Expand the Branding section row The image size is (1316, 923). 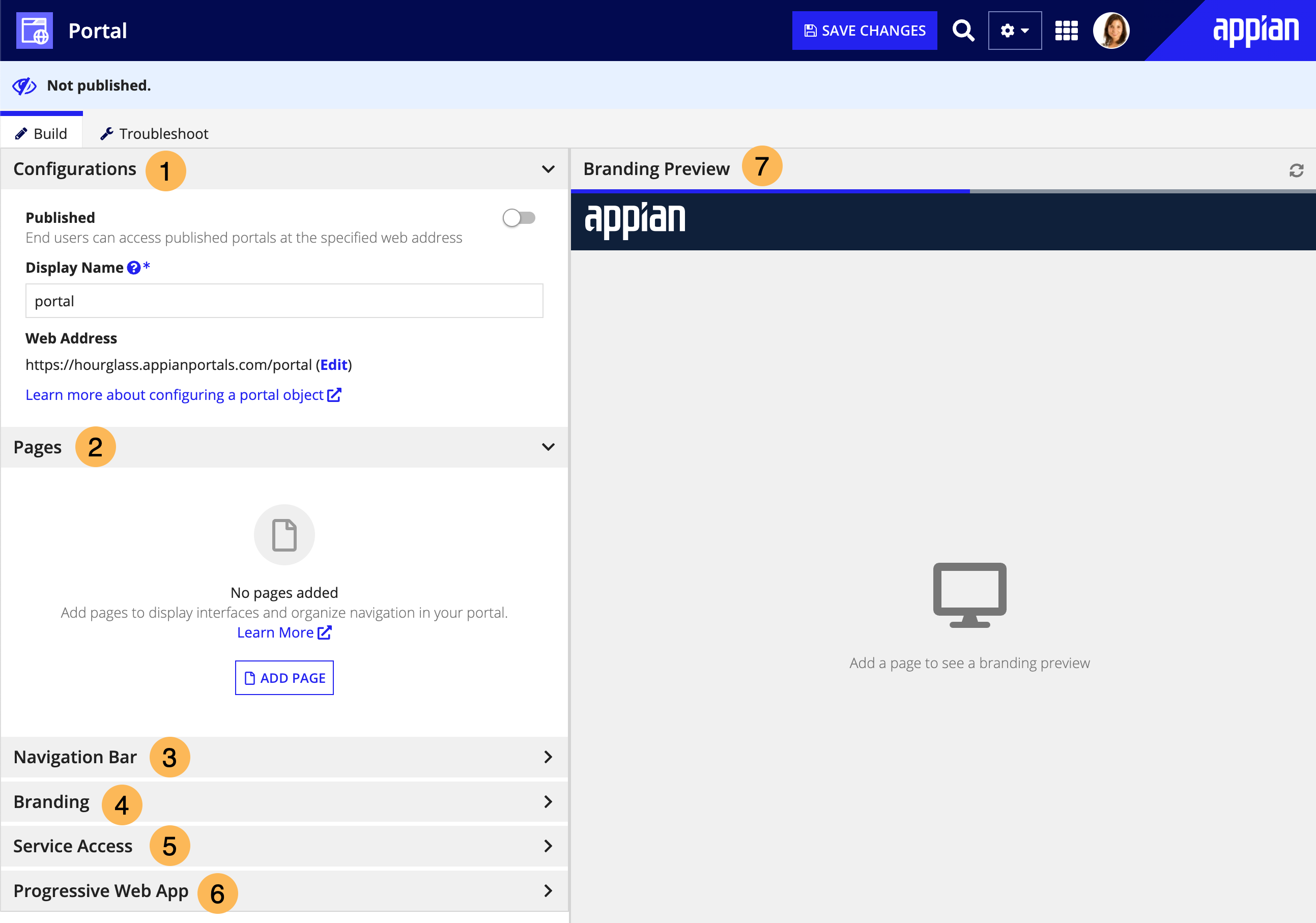click(283, 801)
